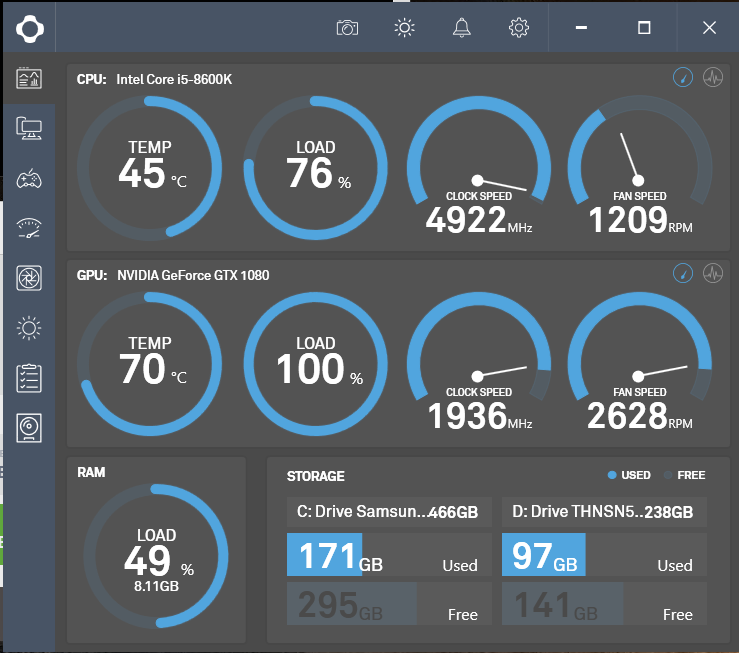This screenshot has width=739, height=653.
Task: Open the overclocking speedometer sidebar icon
Action: [x=29, y=229]
